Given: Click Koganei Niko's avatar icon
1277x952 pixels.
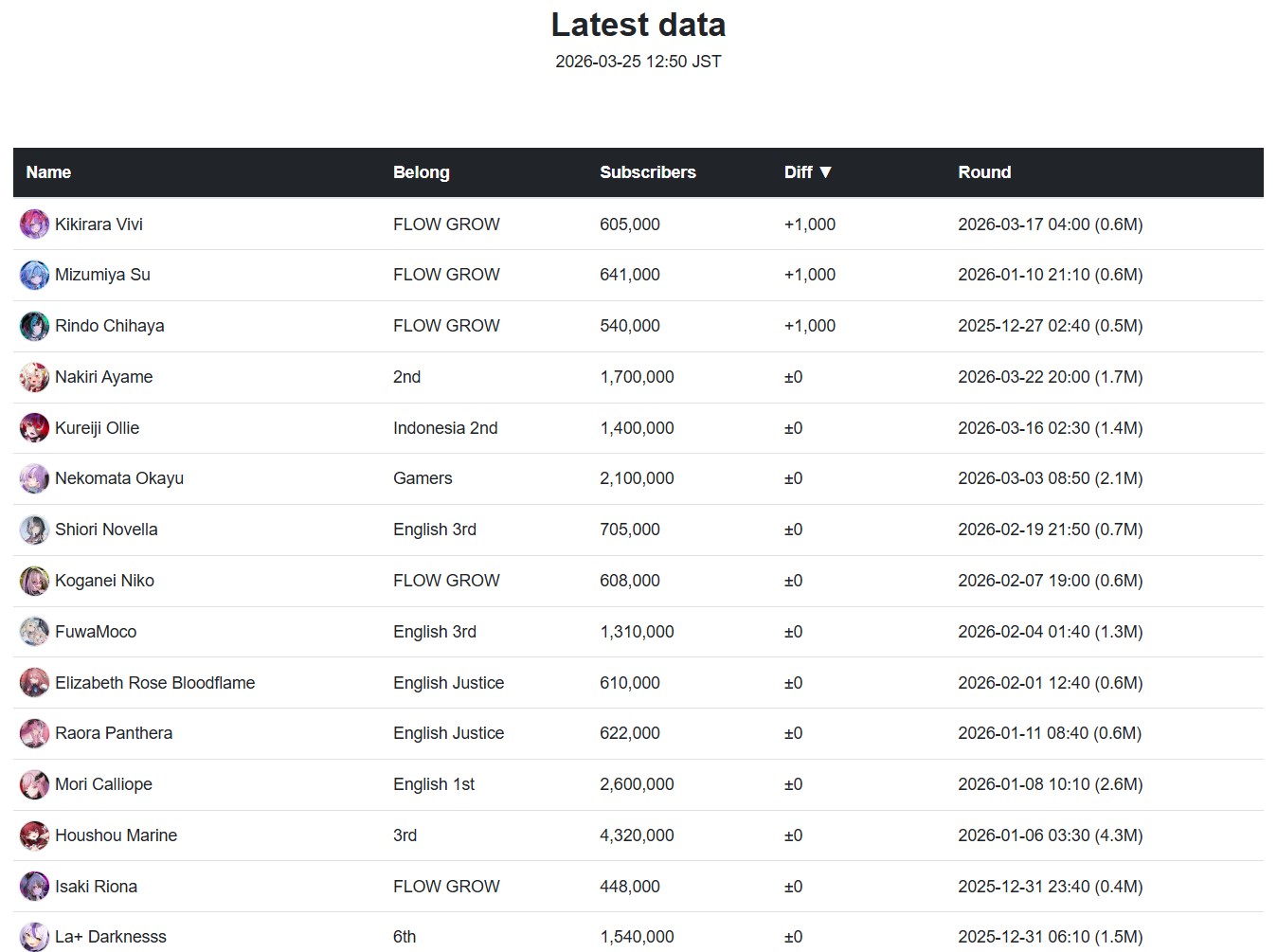Looking at the screenshot, I should point(34,581).
